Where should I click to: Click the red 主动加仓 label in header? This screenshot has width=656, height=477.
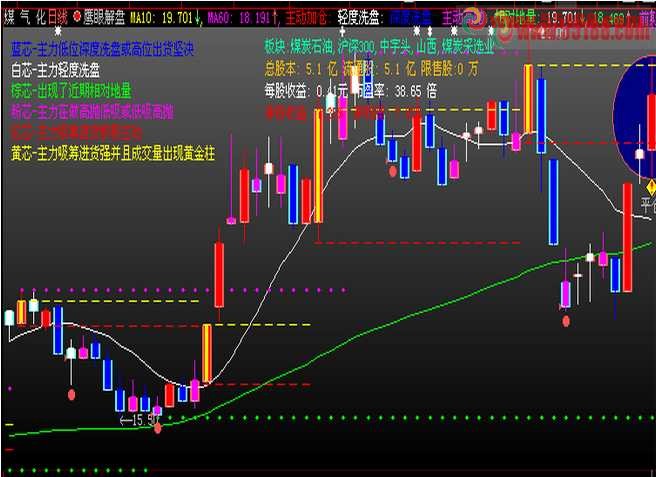click(306, 18)
